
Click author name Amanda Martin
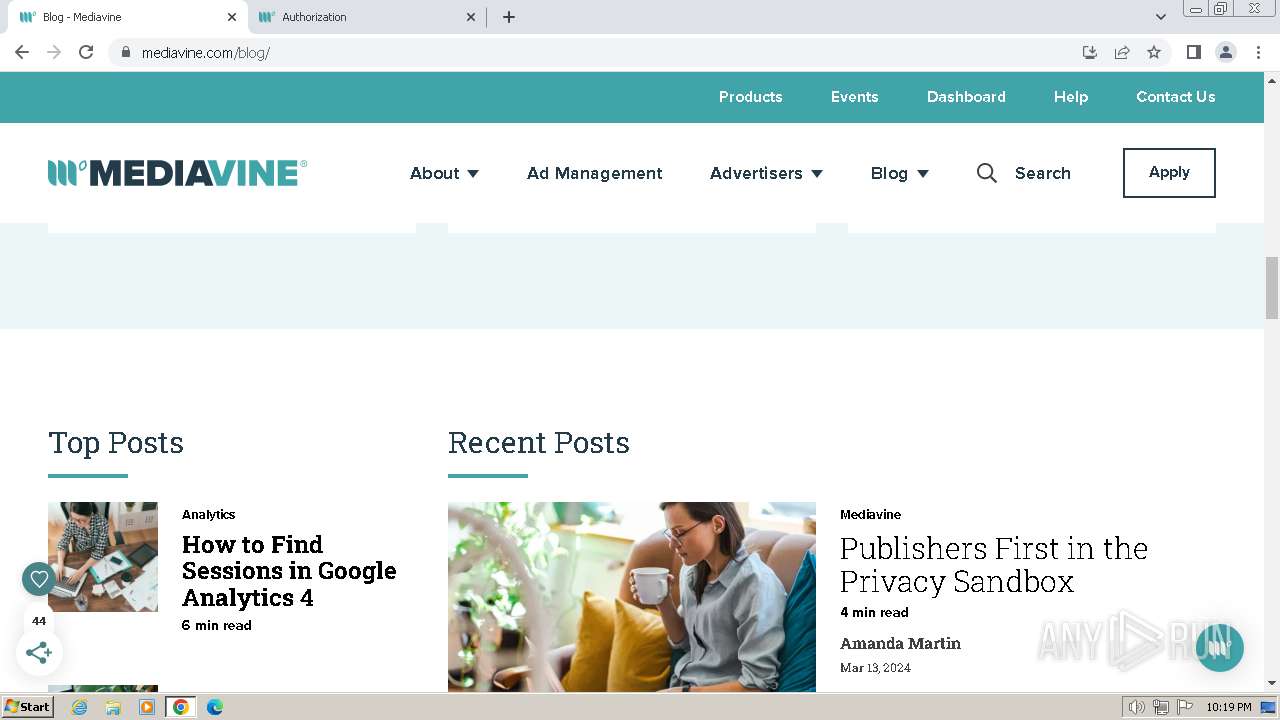(900, 643)
